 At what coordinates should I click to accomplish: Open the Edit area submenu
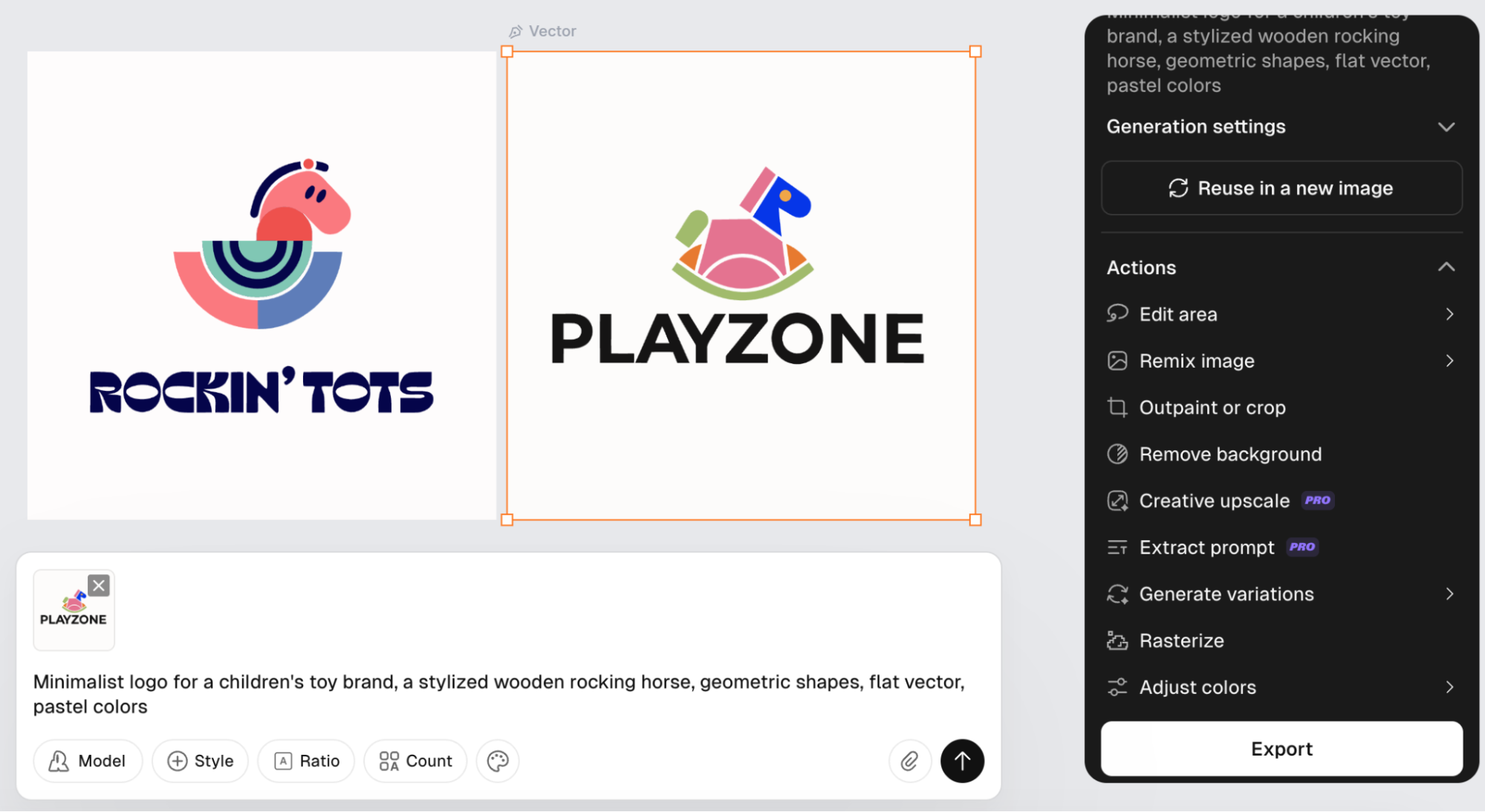coord(1281,314)
